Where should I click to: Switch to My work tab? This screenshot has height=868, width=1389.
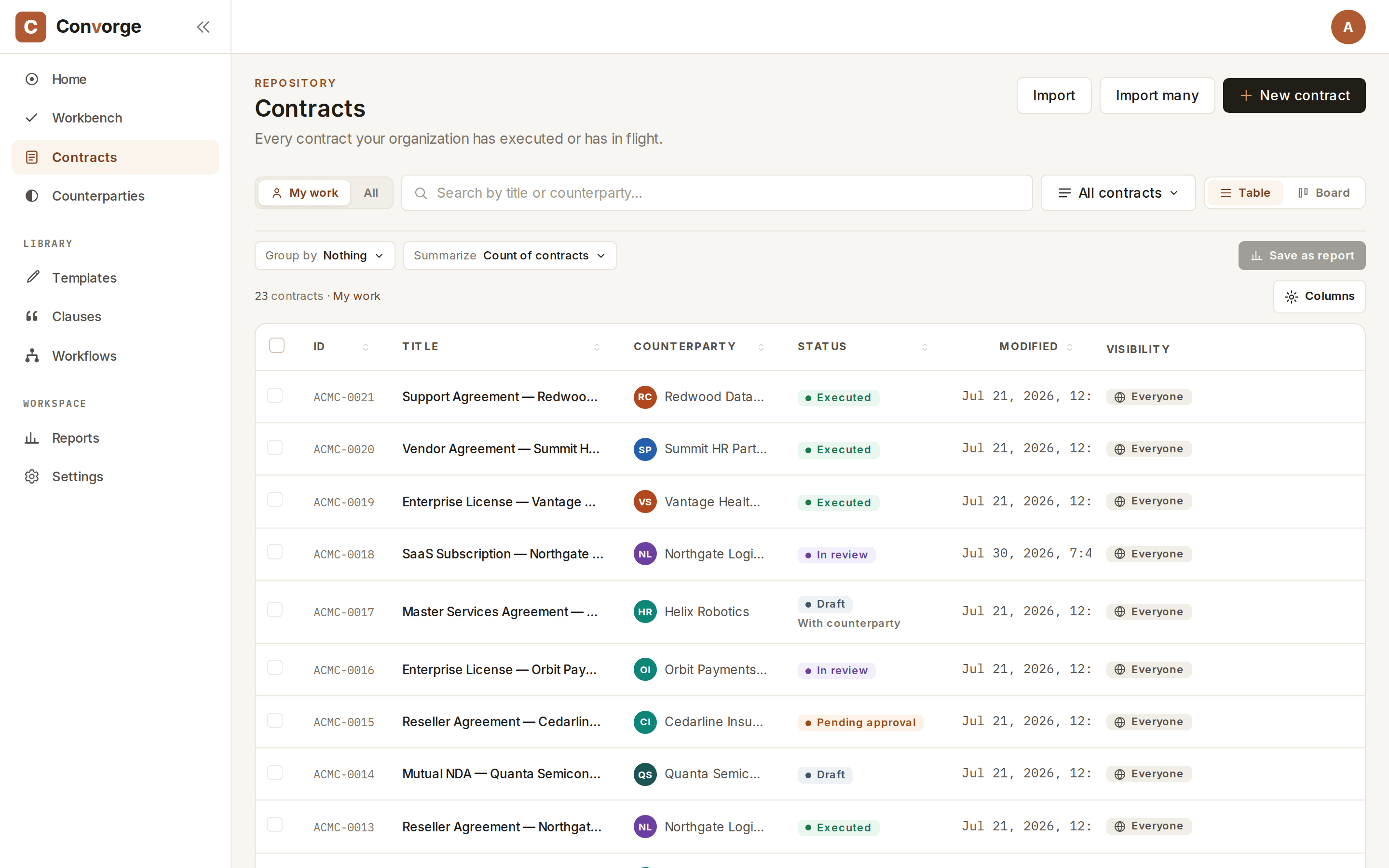(x=304, y=193)
